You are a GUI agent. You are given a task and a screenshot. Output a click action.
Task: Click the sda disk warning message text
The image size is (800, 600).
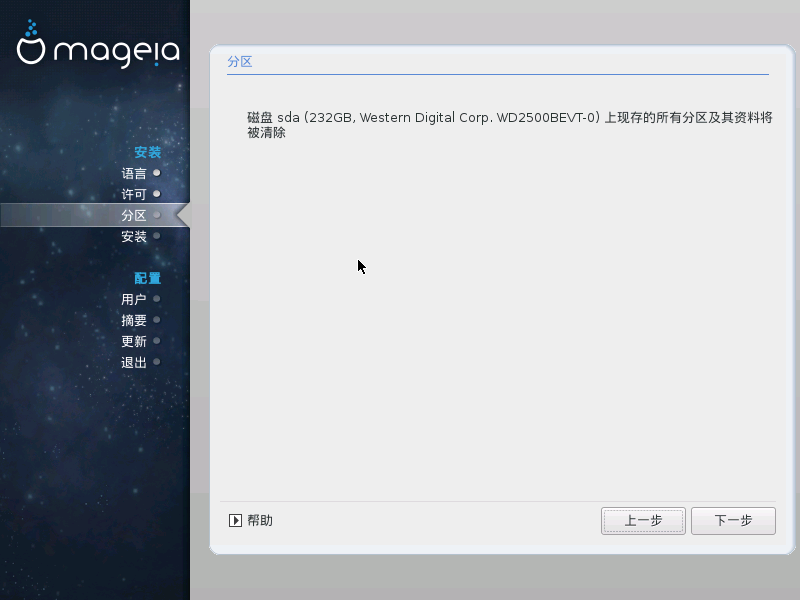[x=510, y=125]
